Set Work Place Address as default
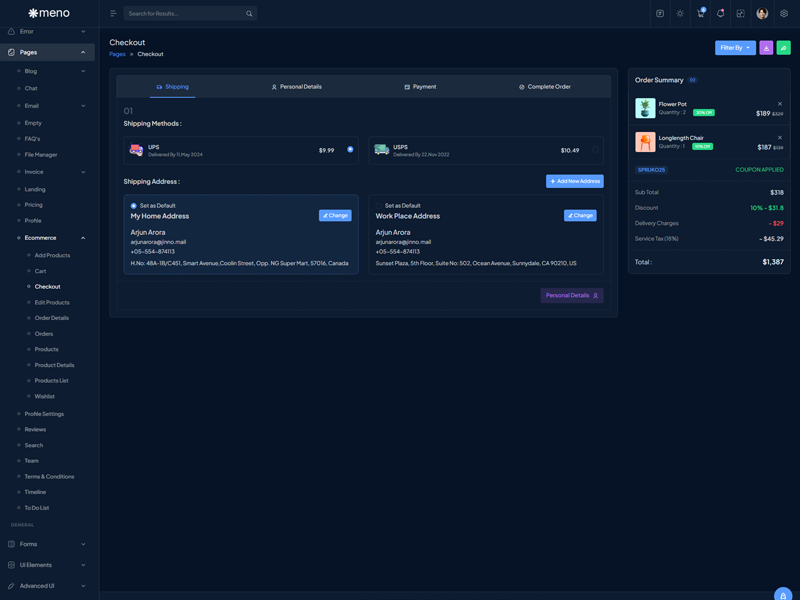The image size is (800, 600). pyautogui.click(x=380, y=206)
